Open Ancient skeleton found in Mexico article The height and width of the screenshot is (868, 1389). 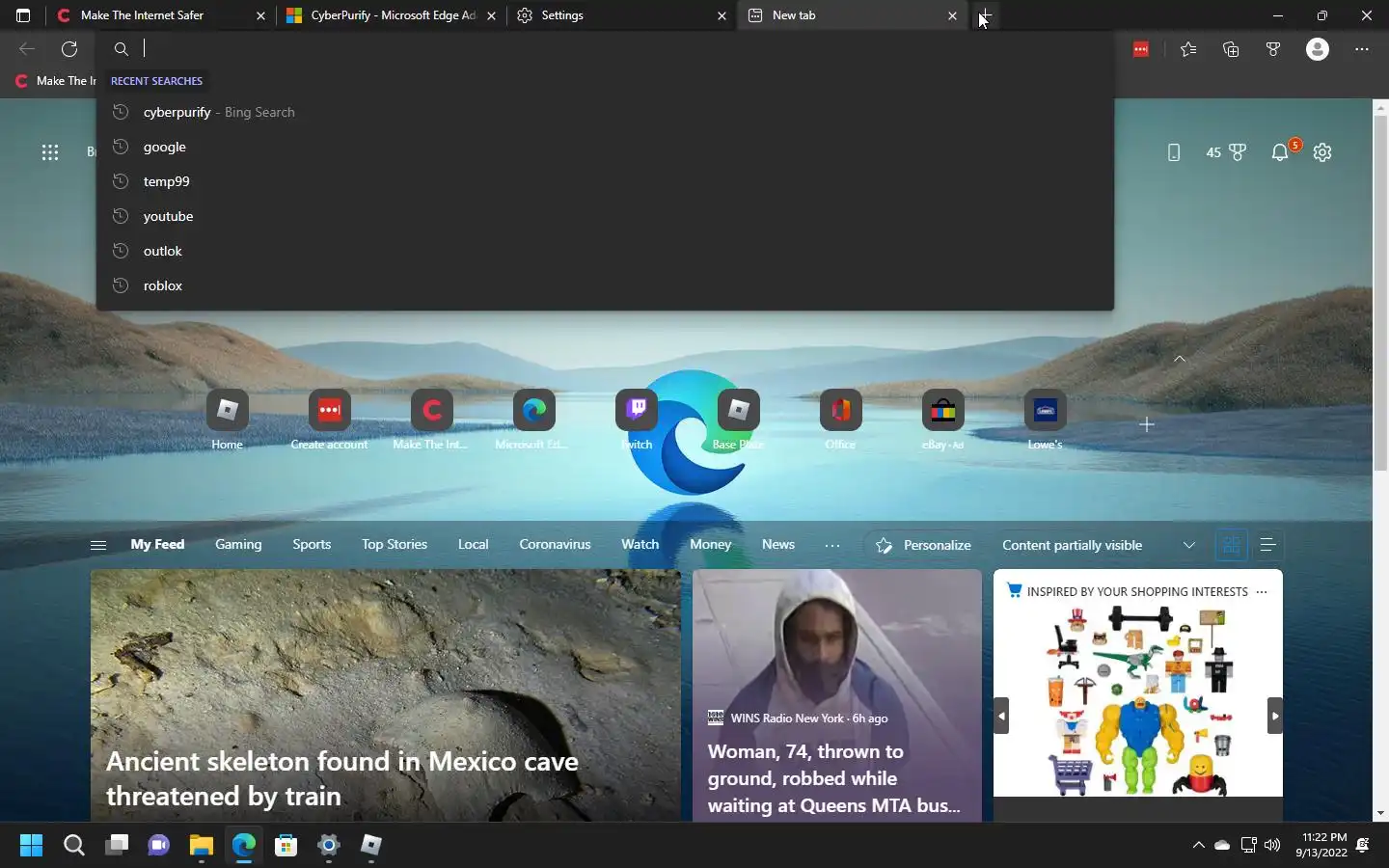[386, 695]
